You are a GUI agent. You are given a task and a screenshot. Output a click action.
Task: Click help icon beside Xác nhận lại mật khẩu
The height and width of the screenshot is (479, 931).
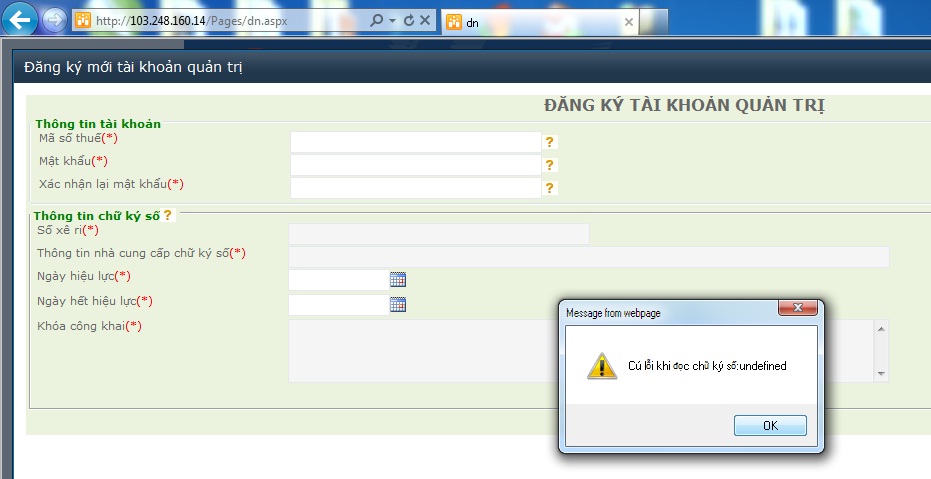coord(549,188)
